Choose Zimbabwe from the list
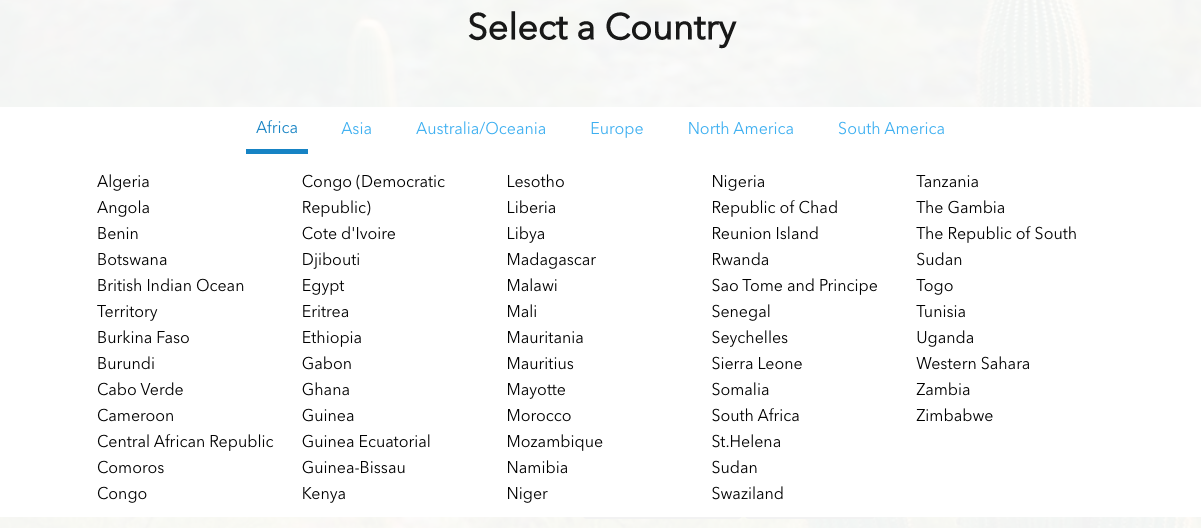Viewport: 1201px width, 528px height. pos(954,416)
